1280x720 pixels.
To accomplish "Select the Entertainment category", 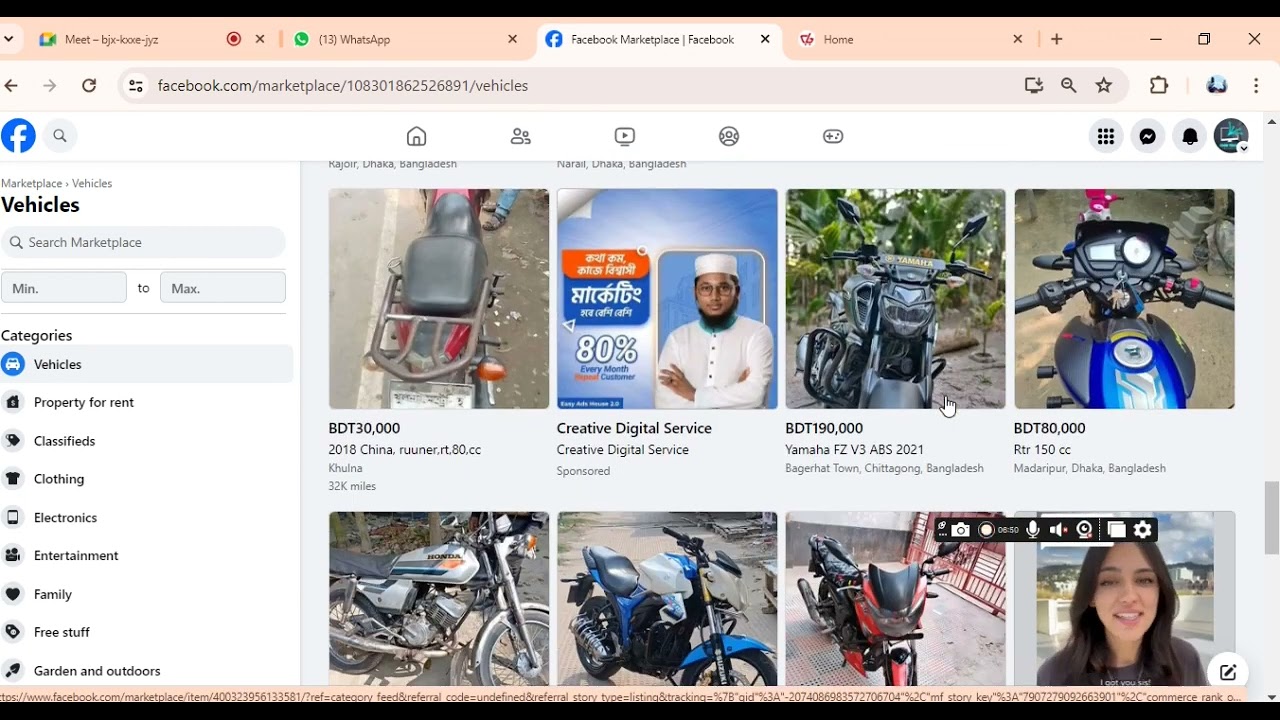I will coord(147,555).
